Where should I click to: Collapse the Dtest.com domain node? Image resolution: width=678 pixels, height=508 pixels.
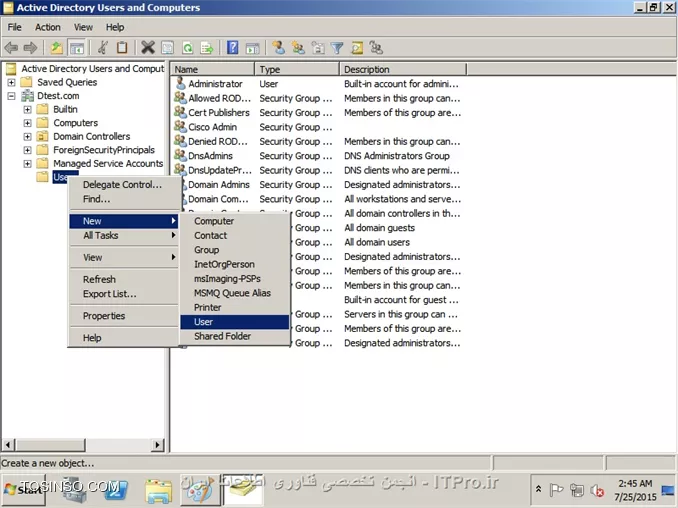click(x=11, y=96)
